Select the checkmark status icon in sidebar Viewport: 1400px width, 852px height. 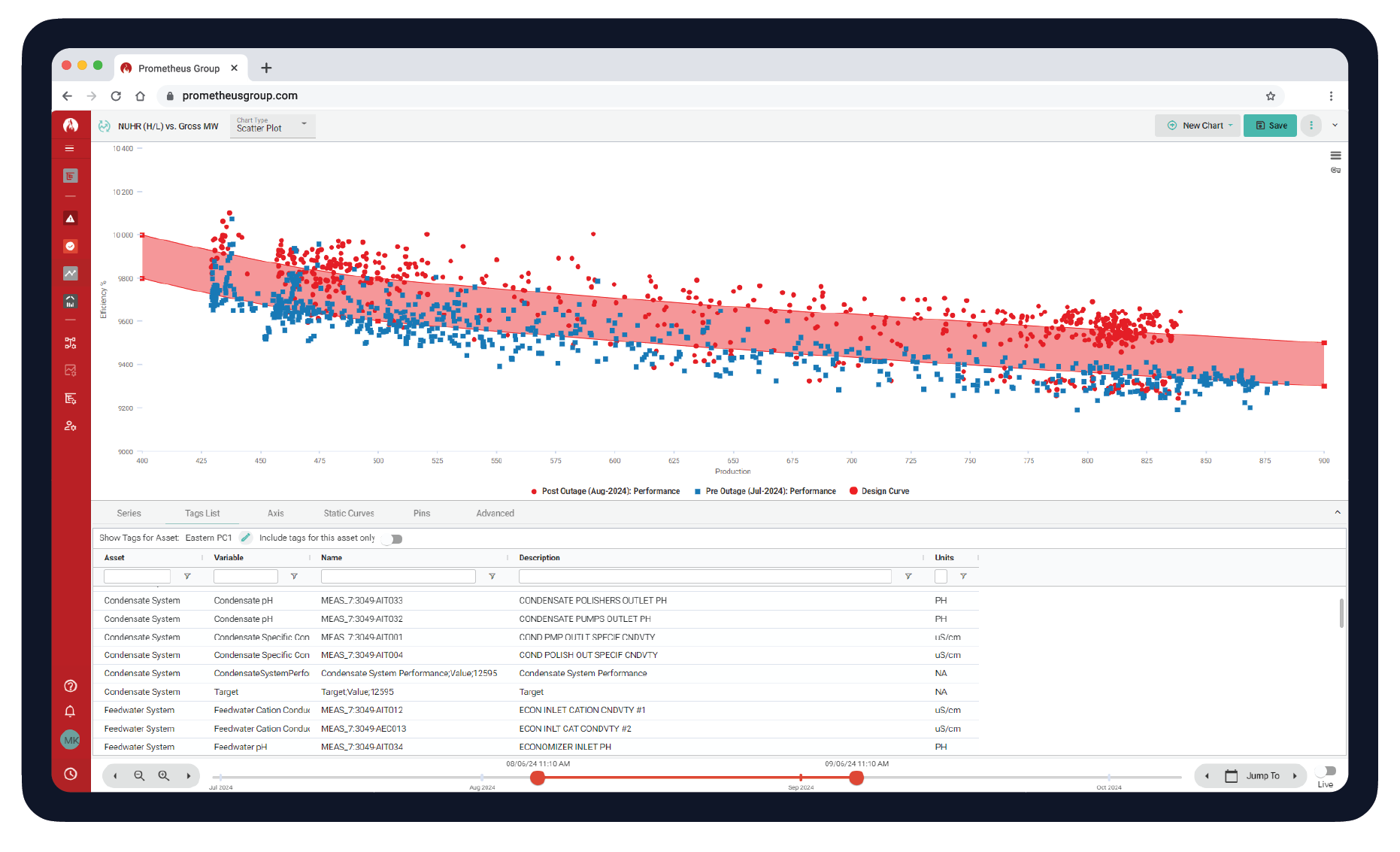tap(70, 246)
